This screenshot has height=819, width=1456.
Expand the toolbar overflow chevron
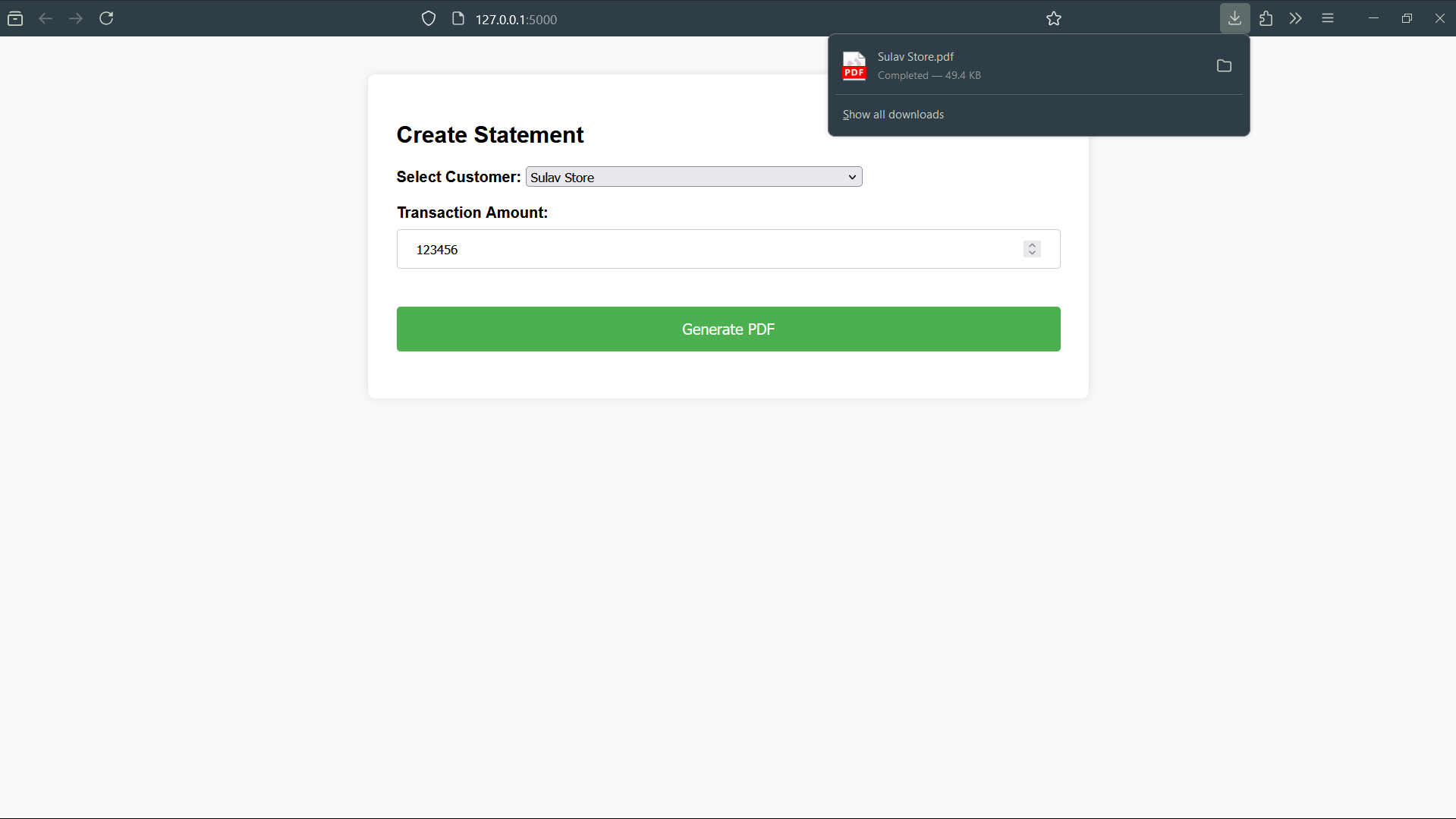click(x=1296, y=18)
